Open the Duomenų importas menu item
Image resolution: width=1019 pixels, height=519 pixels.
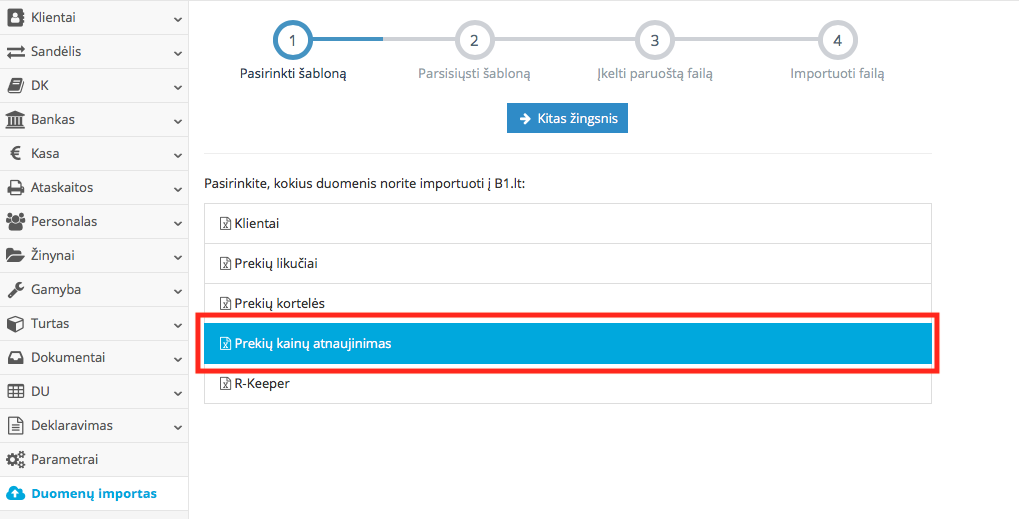tap(93, 494)
